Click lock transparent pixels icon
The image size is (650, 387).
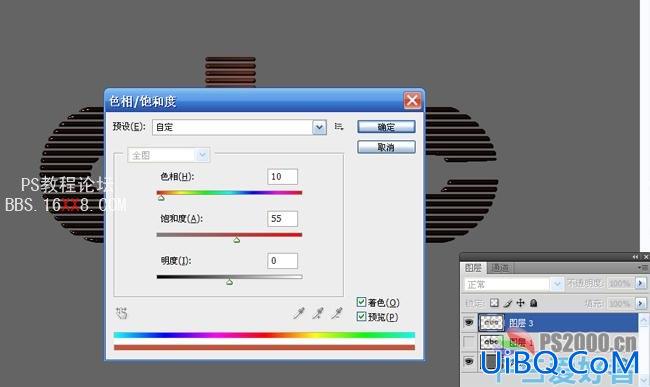click(494, 303)
